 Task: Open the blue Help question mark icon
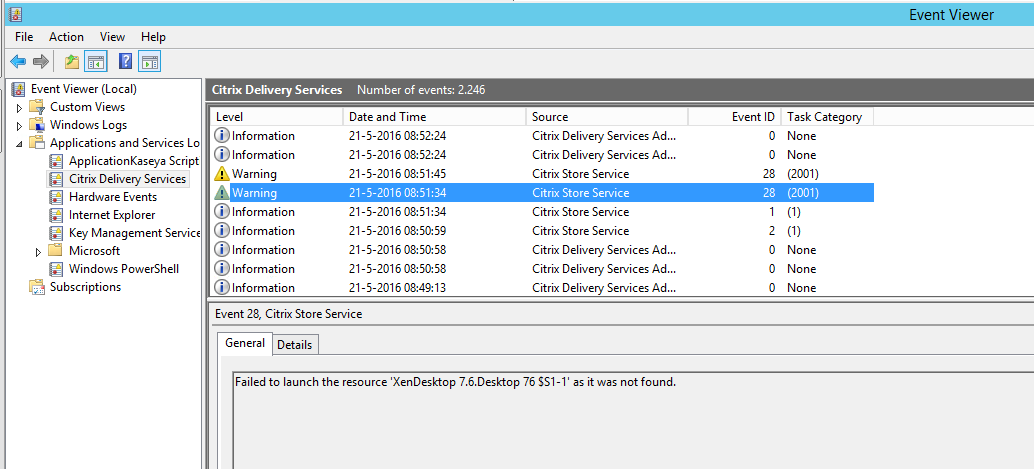pos(125,62)
